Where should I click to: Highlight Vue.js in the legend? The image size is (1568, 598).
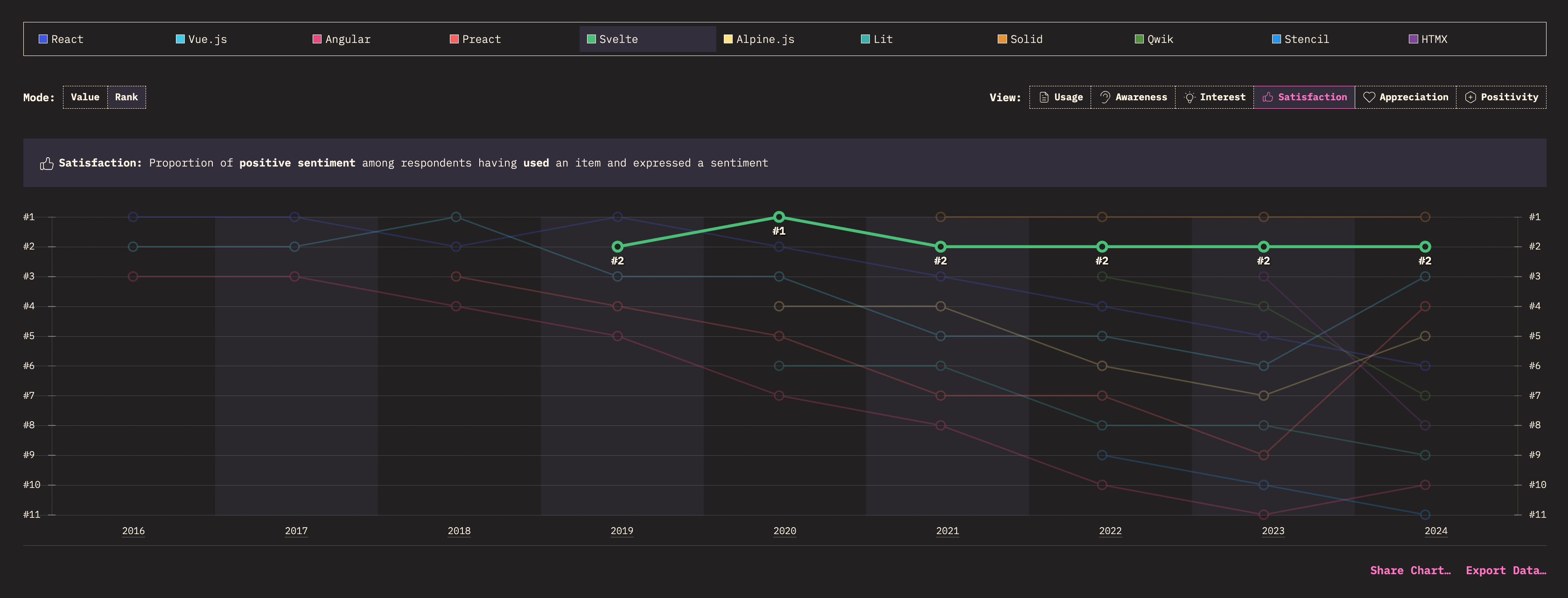click(207, 39)
